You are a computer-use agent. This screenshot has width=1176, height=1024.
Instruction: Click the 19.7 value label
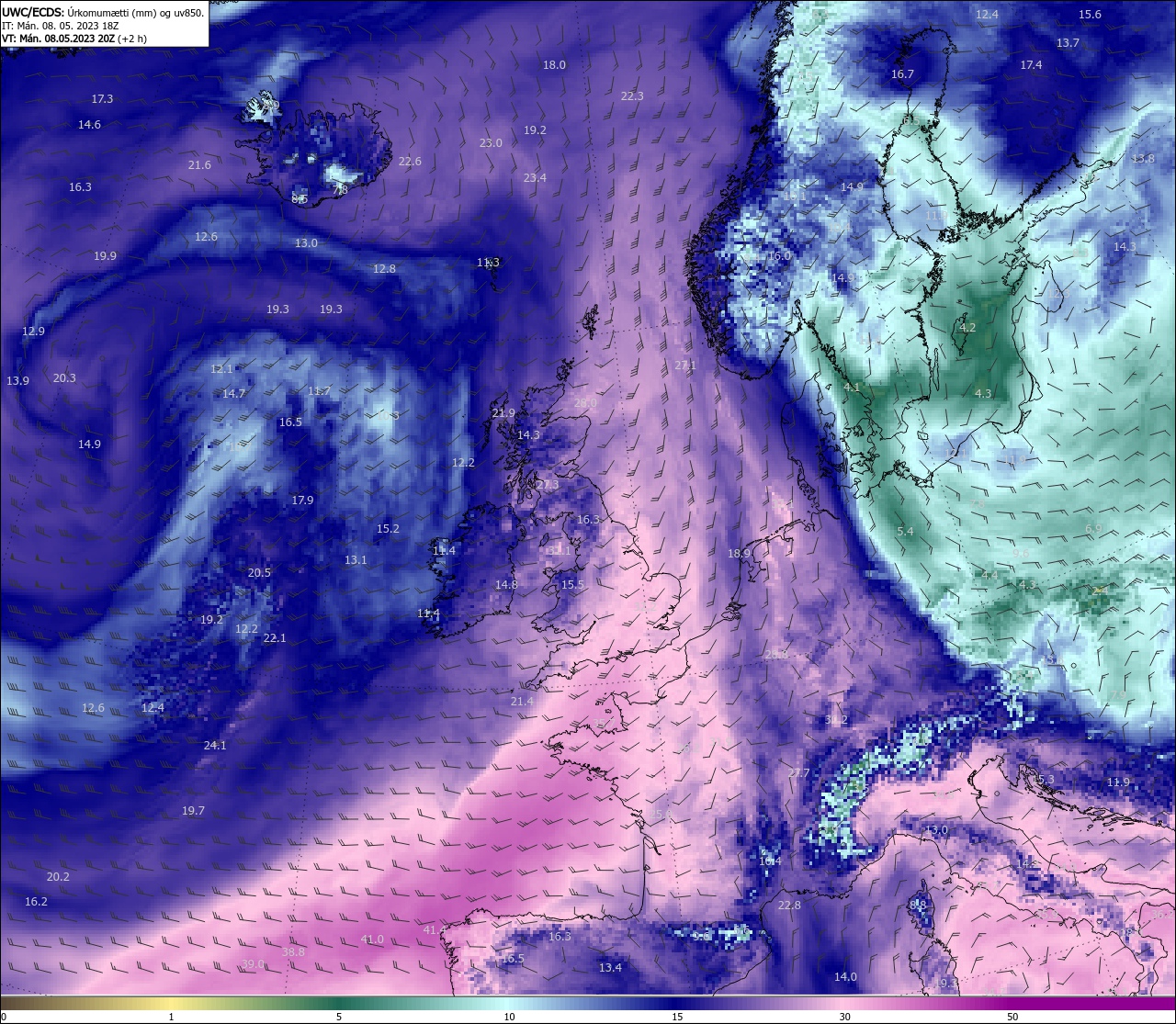(193, 811)
